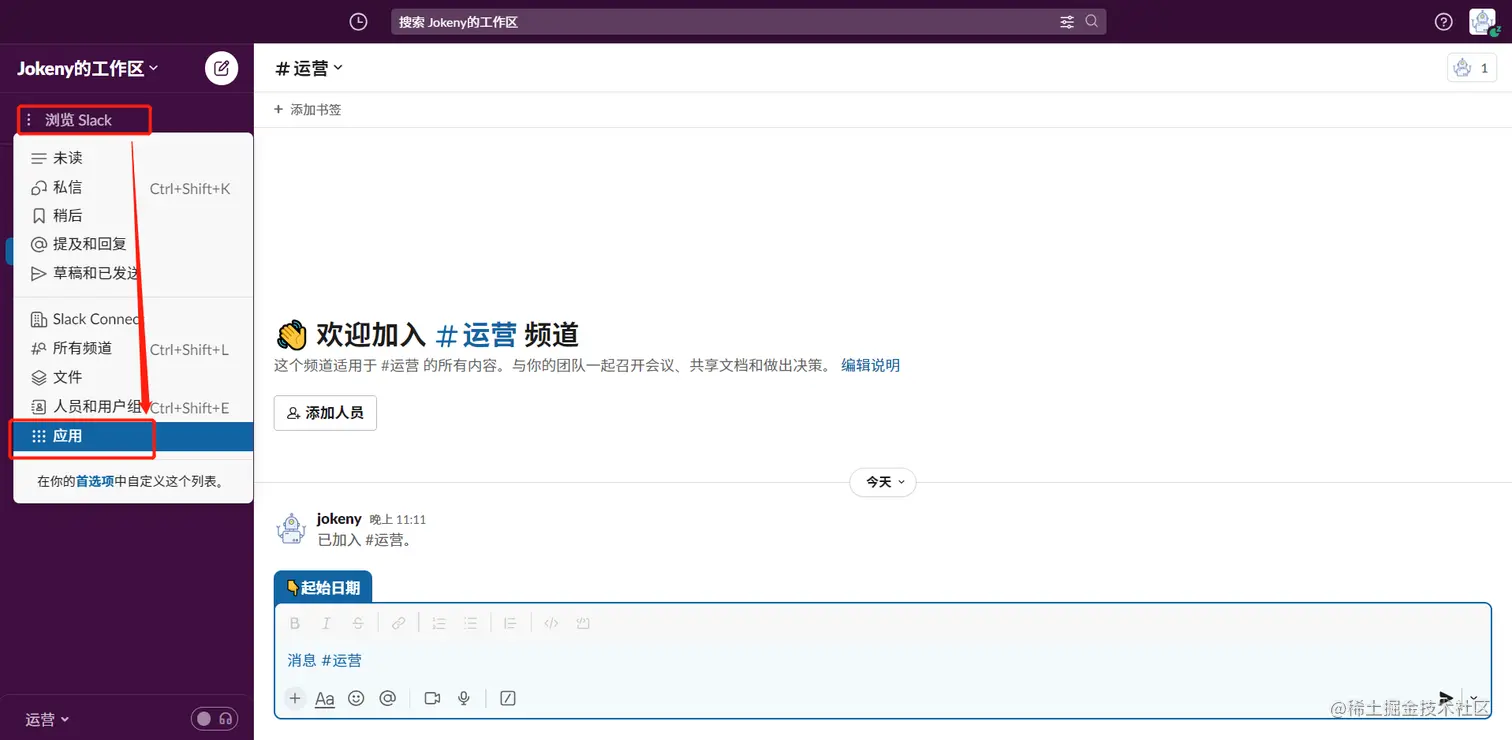Apply blockquote formatting in composer

tap(510, 623)
